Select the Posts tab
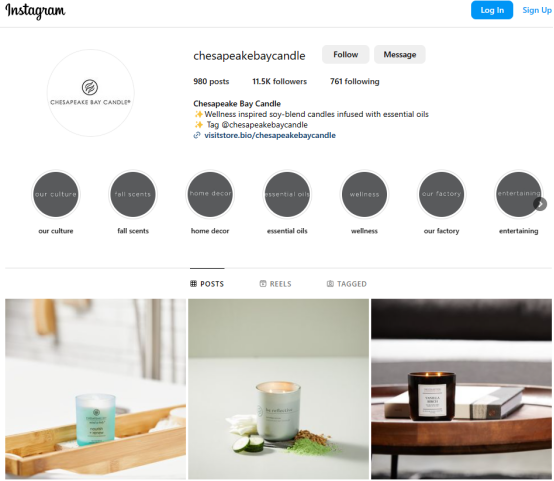Viewport: 554px width, 481px height. tap(207, 284)
